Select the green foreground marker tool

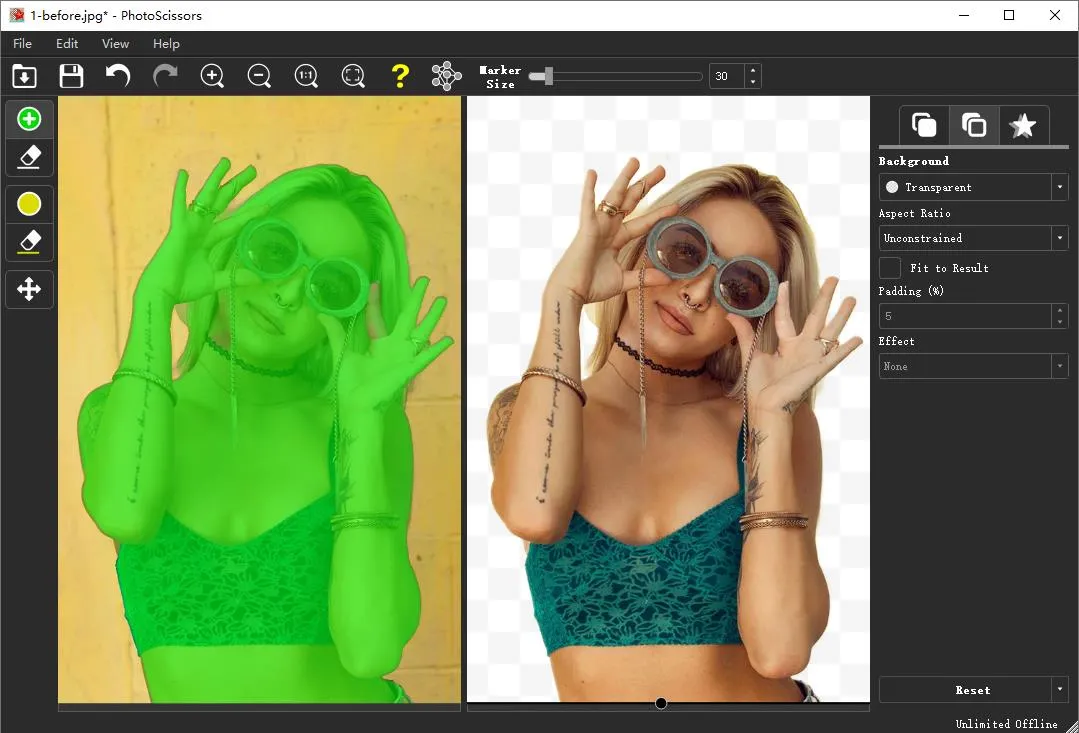tap(29, 120)
